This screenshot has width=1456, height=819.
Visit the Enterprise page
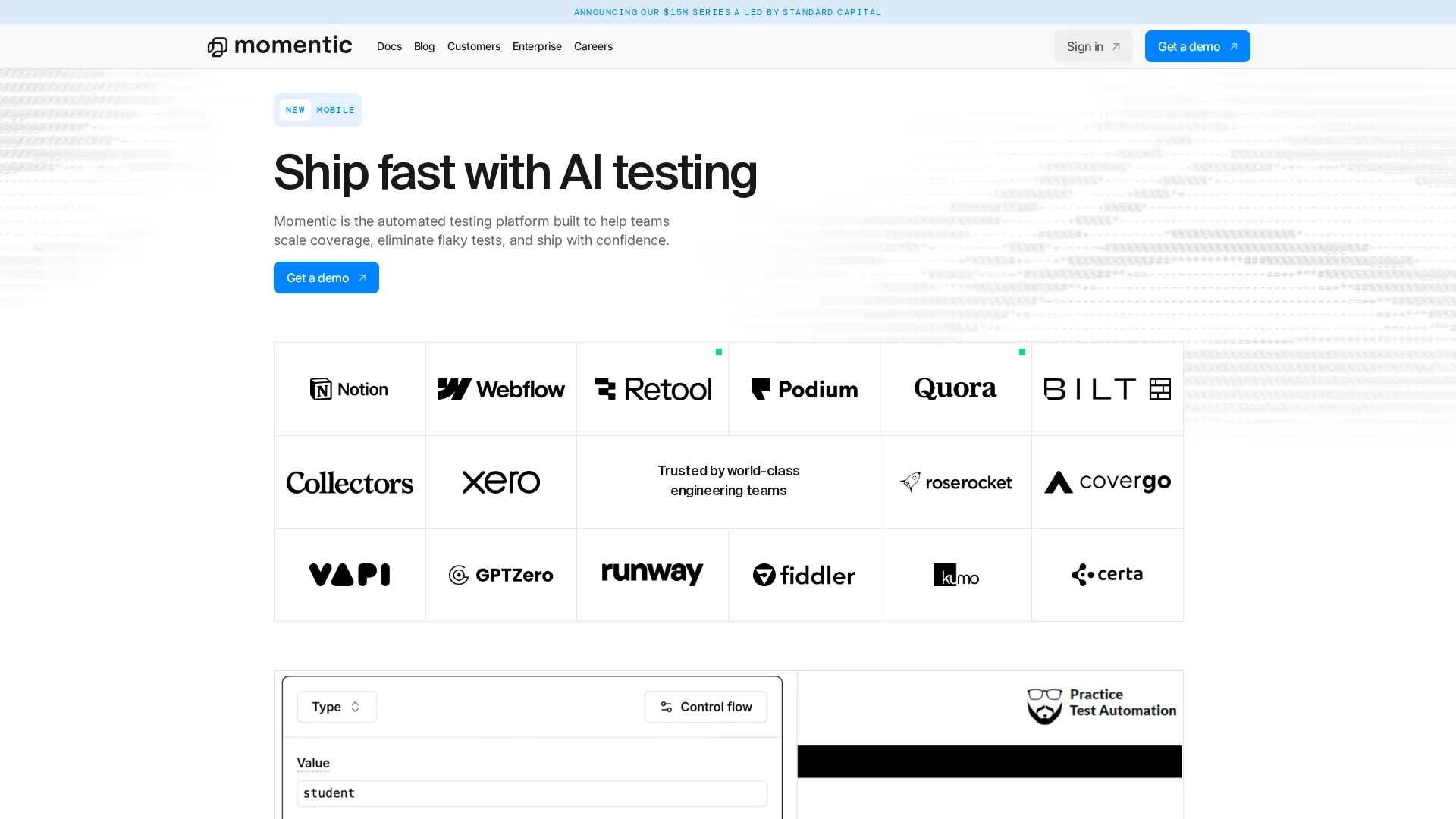click(x=537, y=46)
